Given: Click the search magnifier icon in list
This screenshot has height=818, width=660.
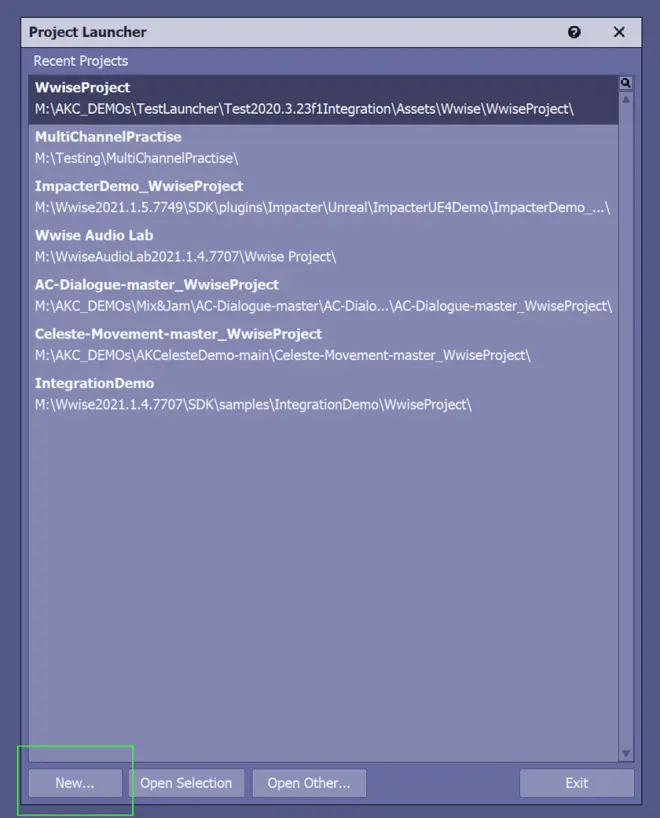Looking at the screenshot, I should (626, 83).
